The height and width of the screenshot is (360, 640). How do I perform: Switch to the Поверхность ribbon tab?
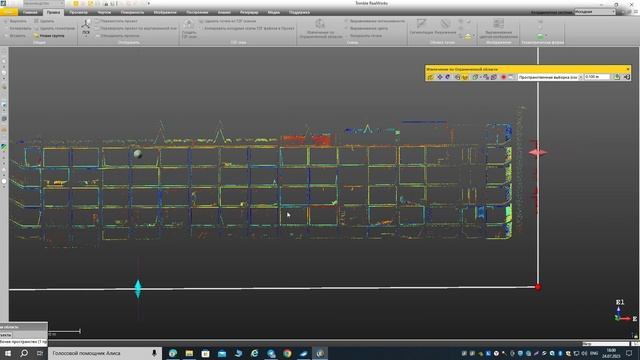coord(132,12)
